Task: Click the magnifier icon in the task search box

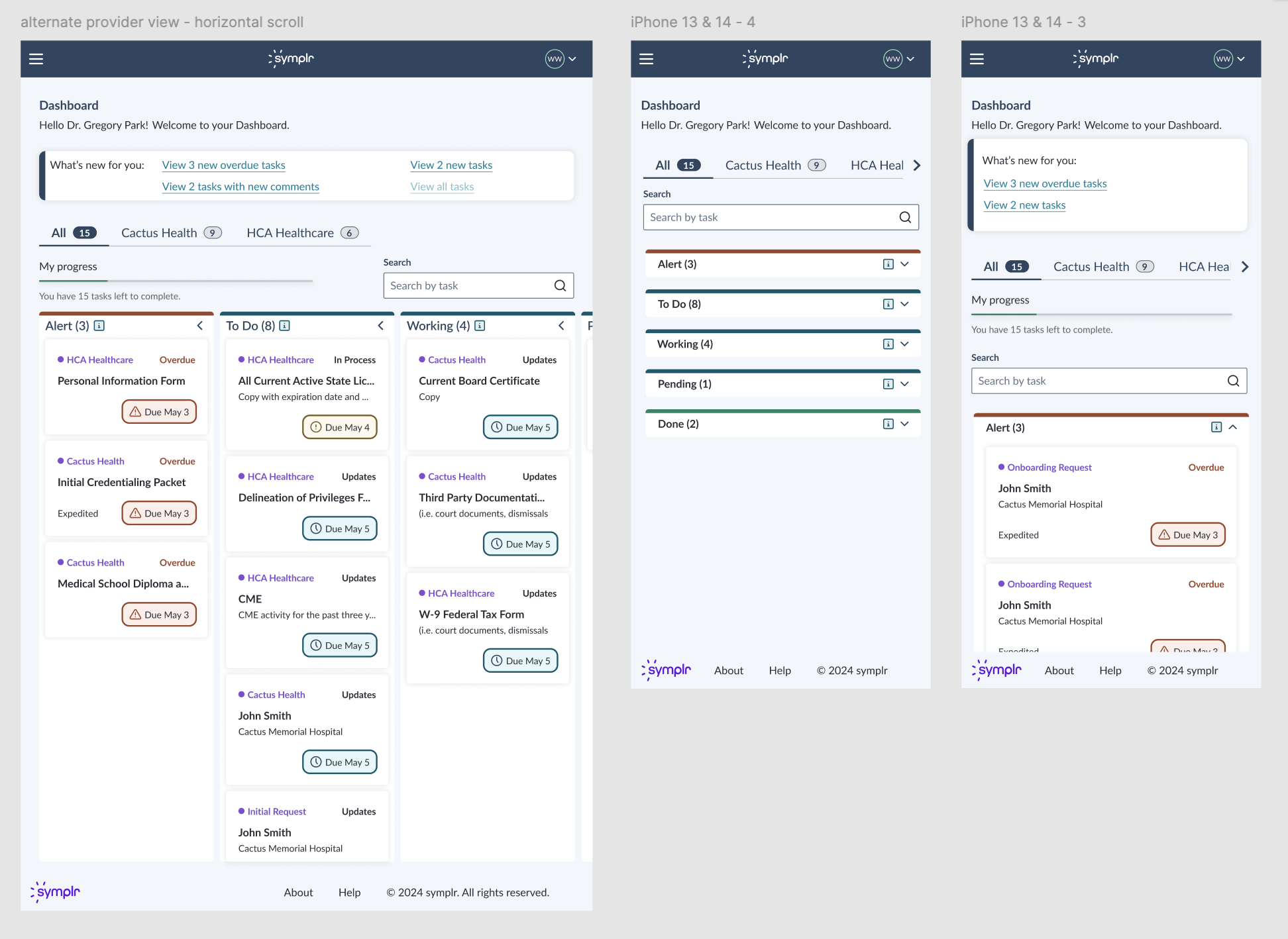Action: (560, 285)
